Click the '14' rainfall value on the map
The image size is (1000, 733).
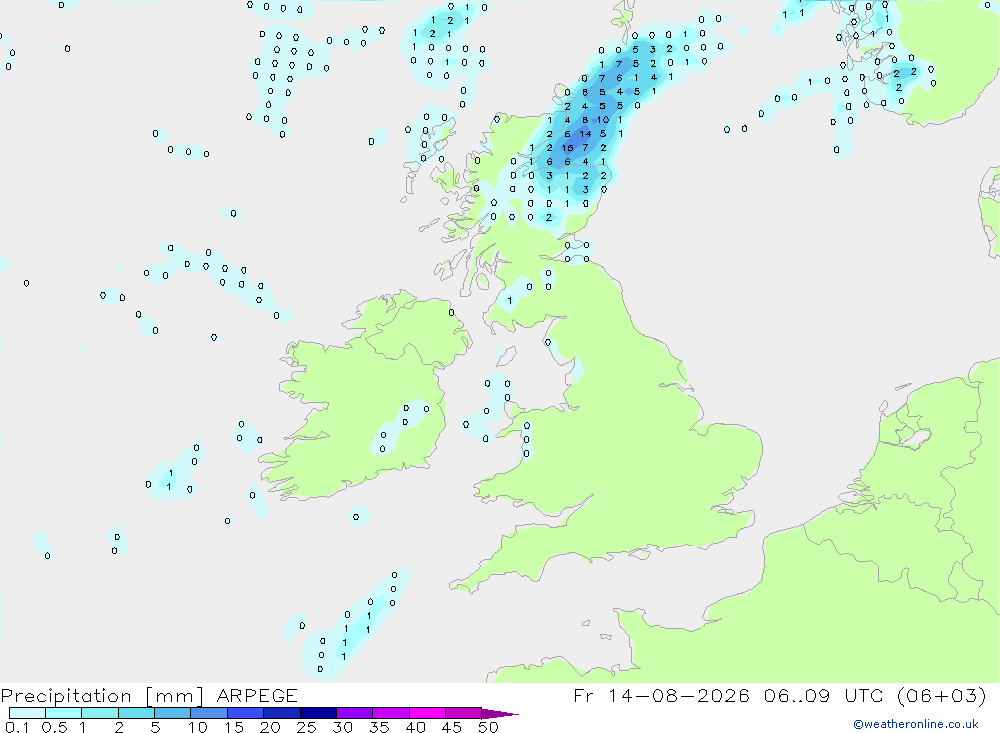[585, 134]
